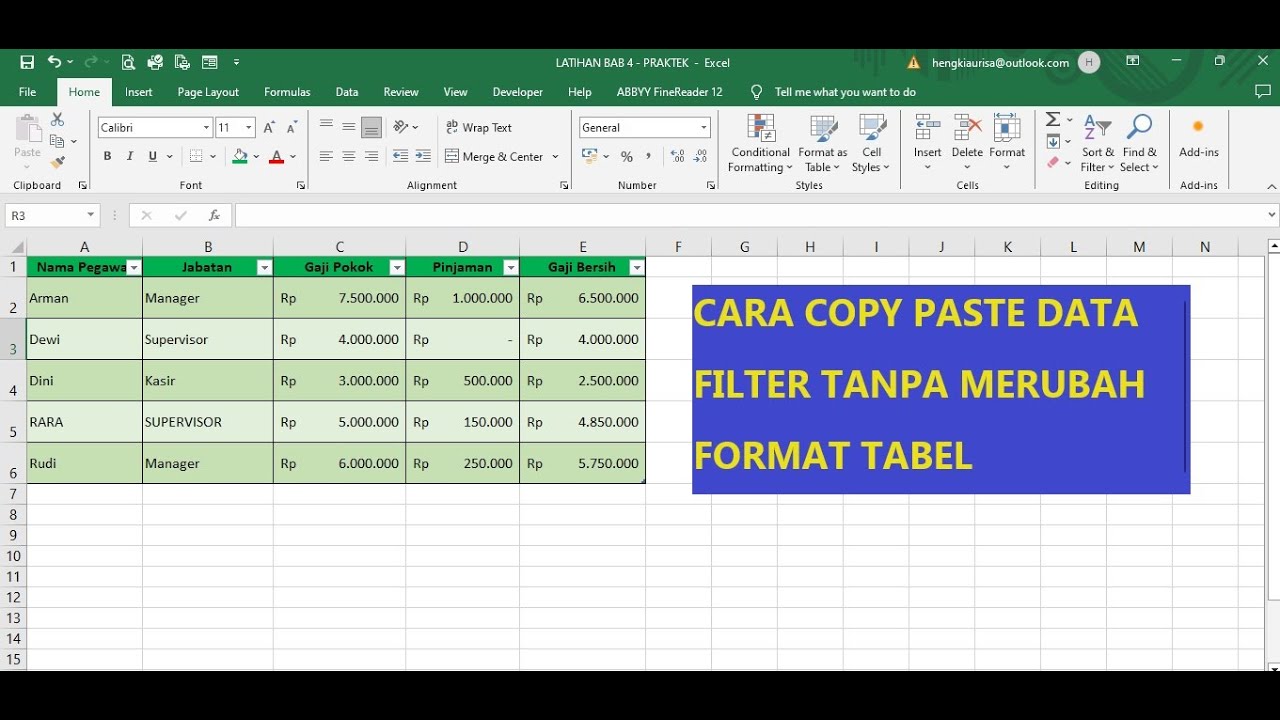
Task: Open the Jabatan column filter dropdown
Action: [x=264, y=267]
